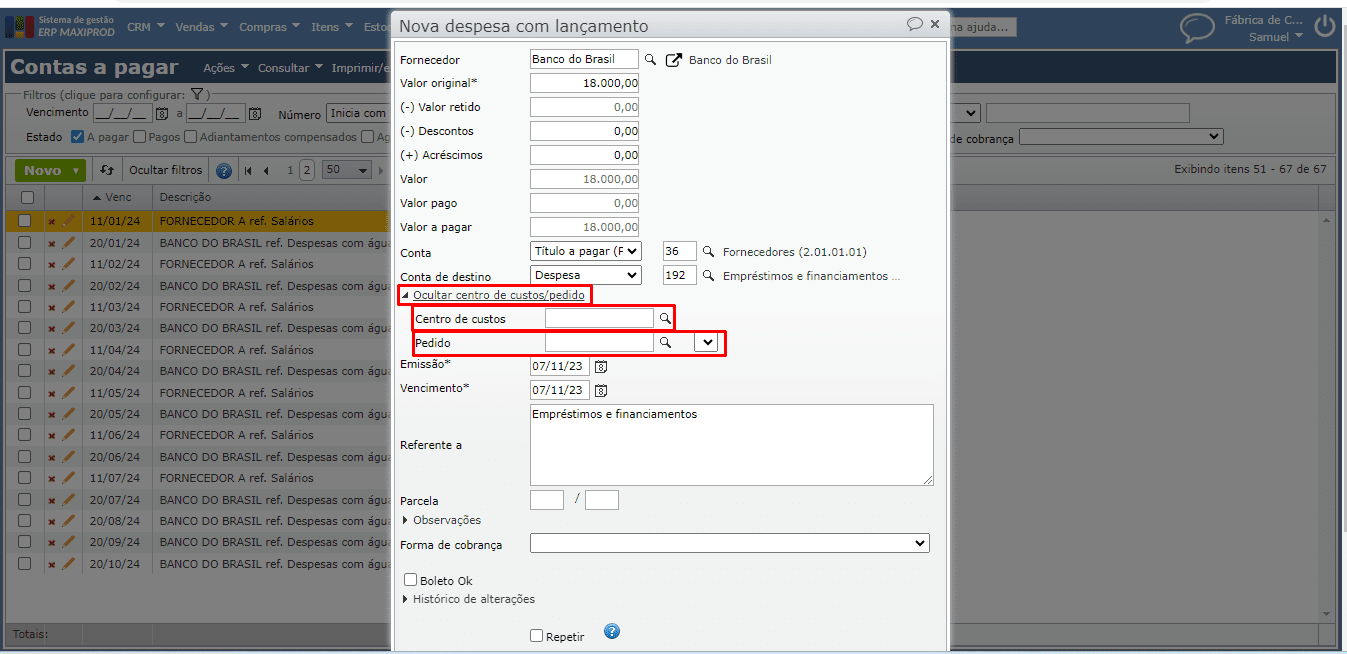The height and width of the screenshot is (654, 1347).
Task: Open the Ações menu
Action: point(225,68)
